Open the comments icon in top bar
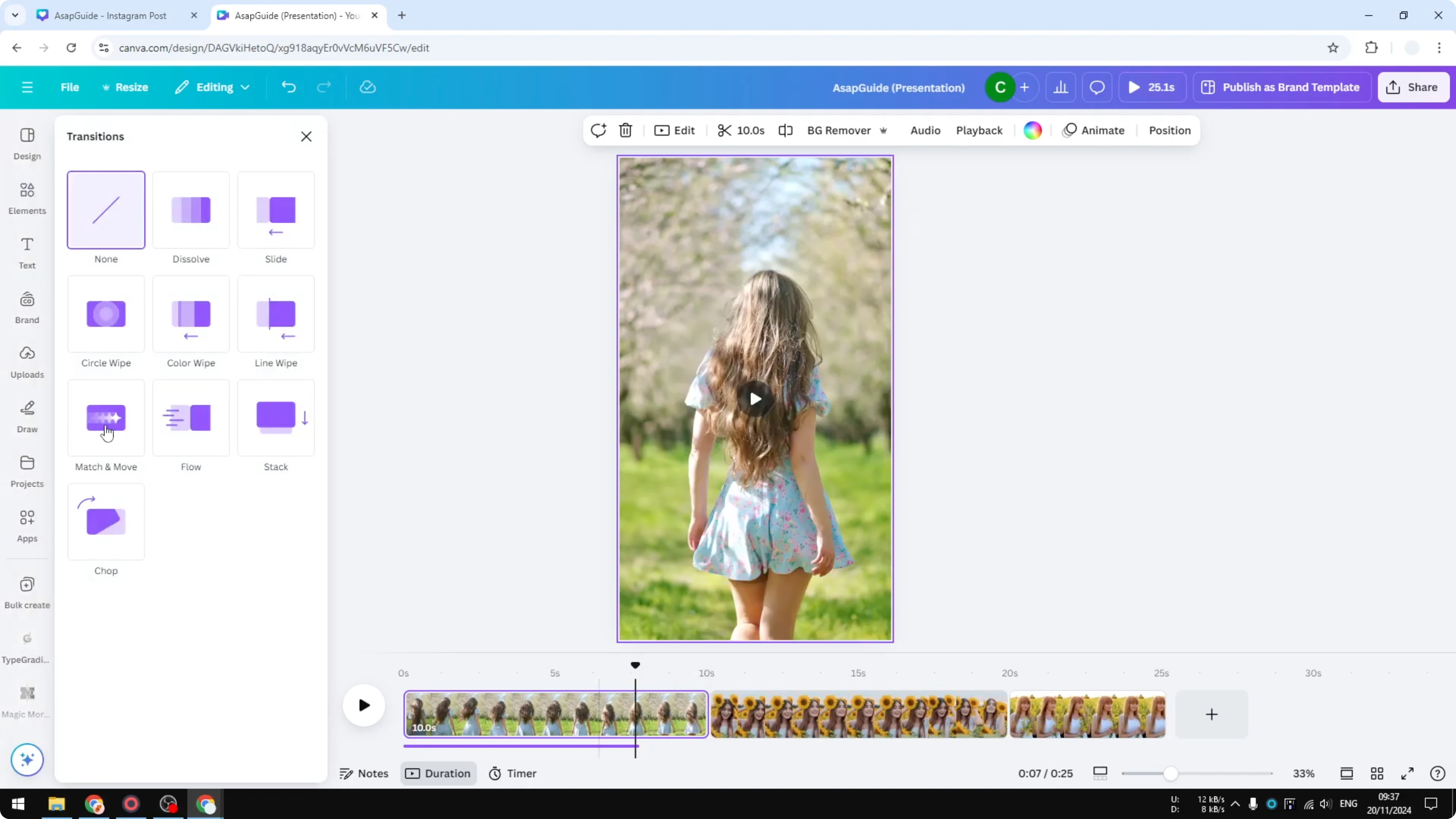This screenshot has width=1456, height=819. 1096,87
